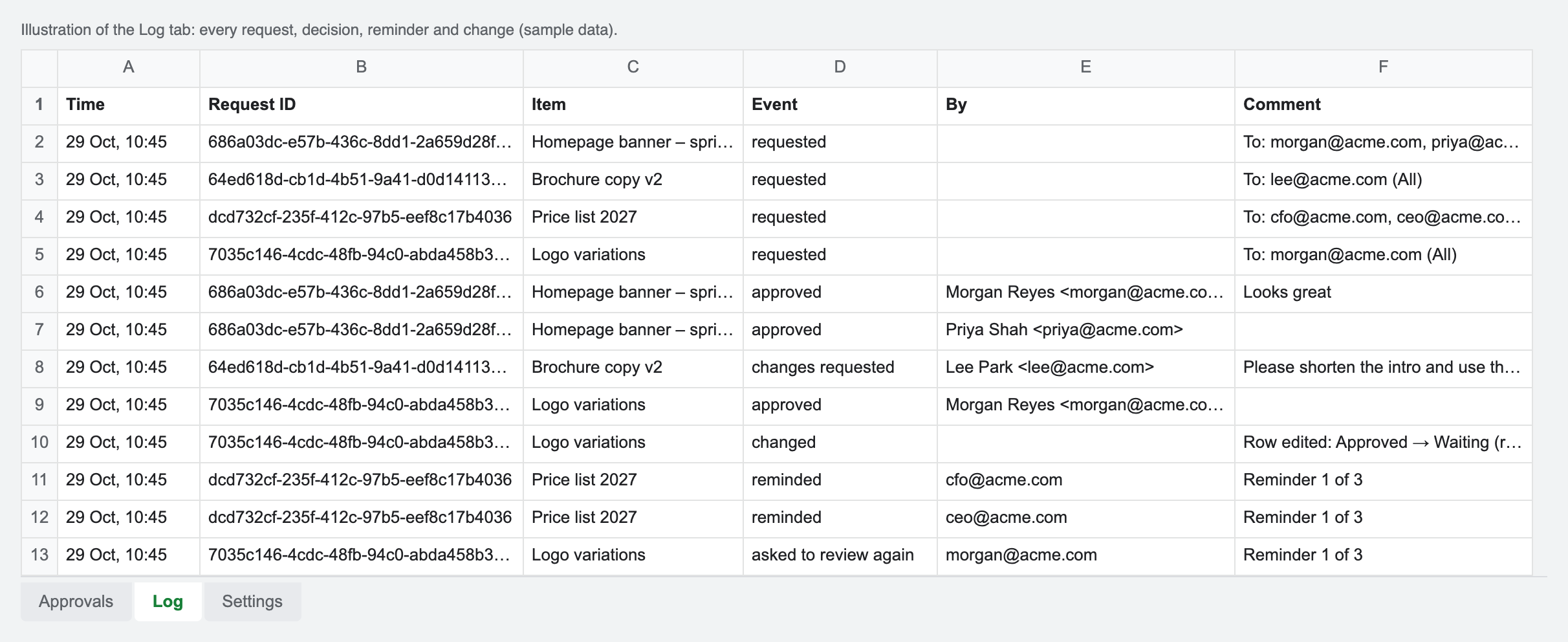Screen dimensions: 1568x642
Task: Click 'To: morgan@acme.com (All)' comment cell
Action: coord(1384,255)
